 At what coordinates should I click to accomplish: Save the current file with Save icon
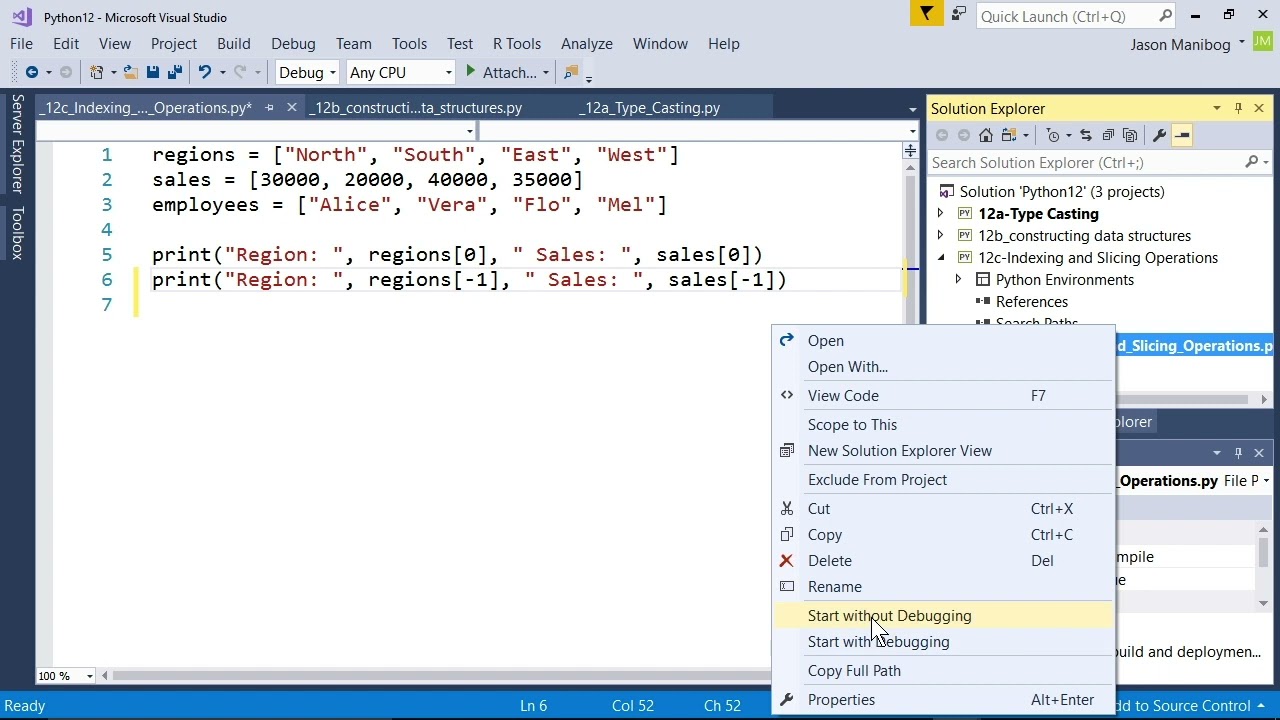(x=153, y=72)
